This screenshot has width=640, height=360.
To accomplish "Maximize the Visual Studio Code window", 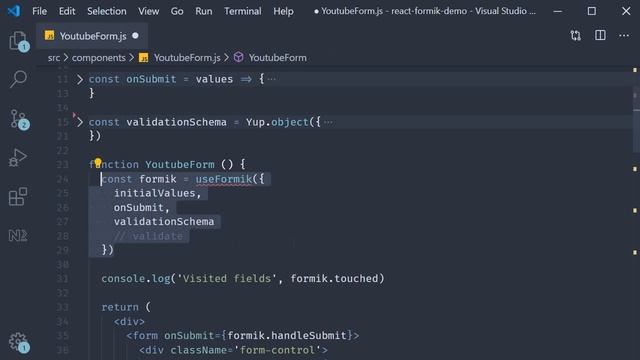I will point(591,11).
